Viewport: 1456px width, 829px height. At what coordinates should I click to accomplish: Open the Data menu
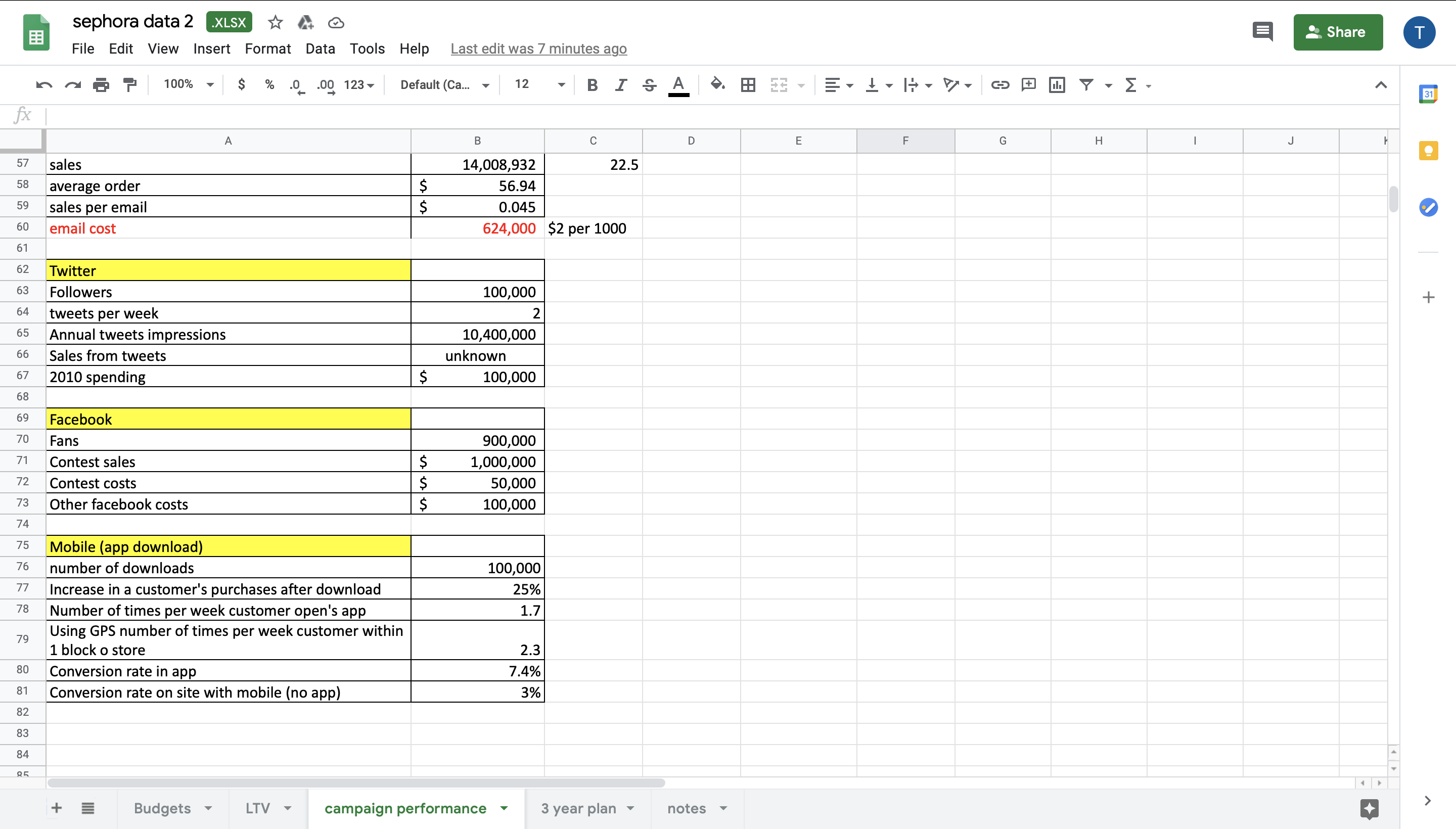point(320,49)
